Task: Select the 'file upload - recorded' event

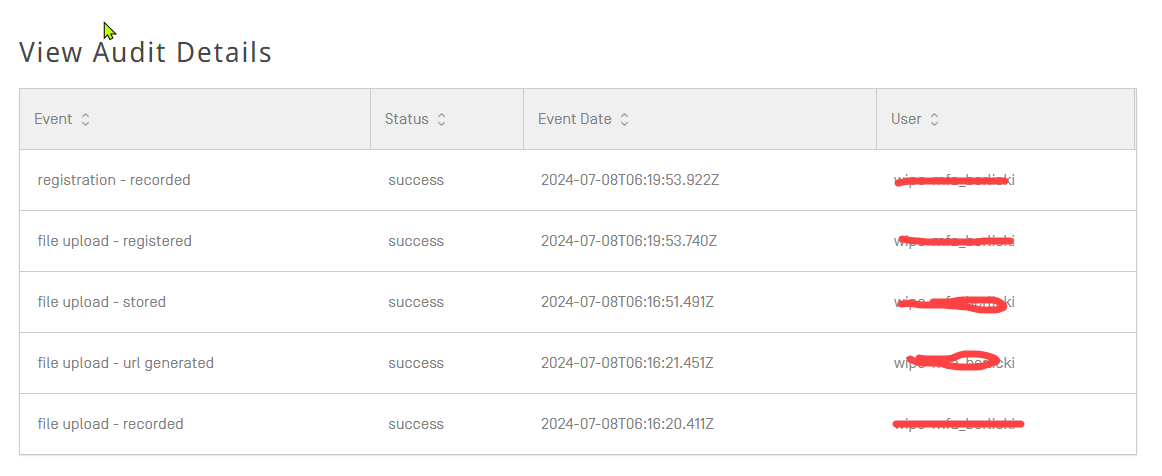Action: tap(111, 424)
